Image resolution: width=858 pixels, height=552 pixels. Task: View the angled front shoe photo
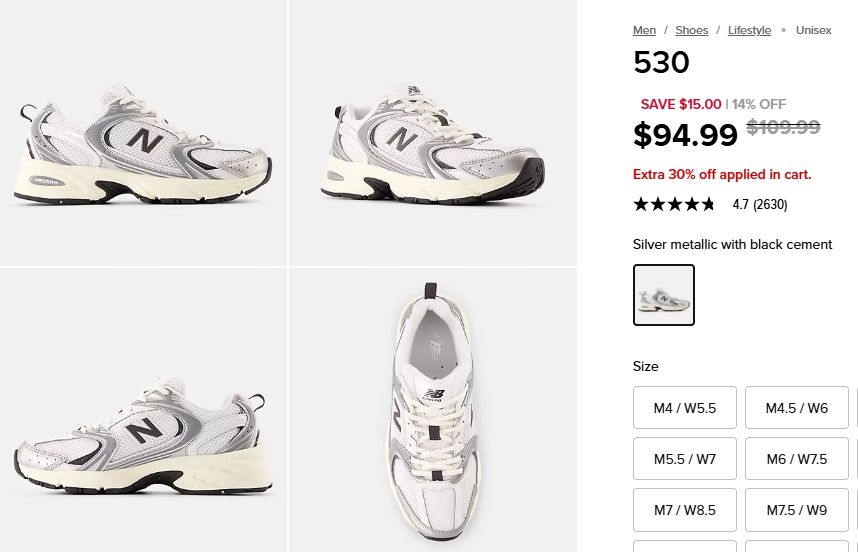[x=432, y=133]
